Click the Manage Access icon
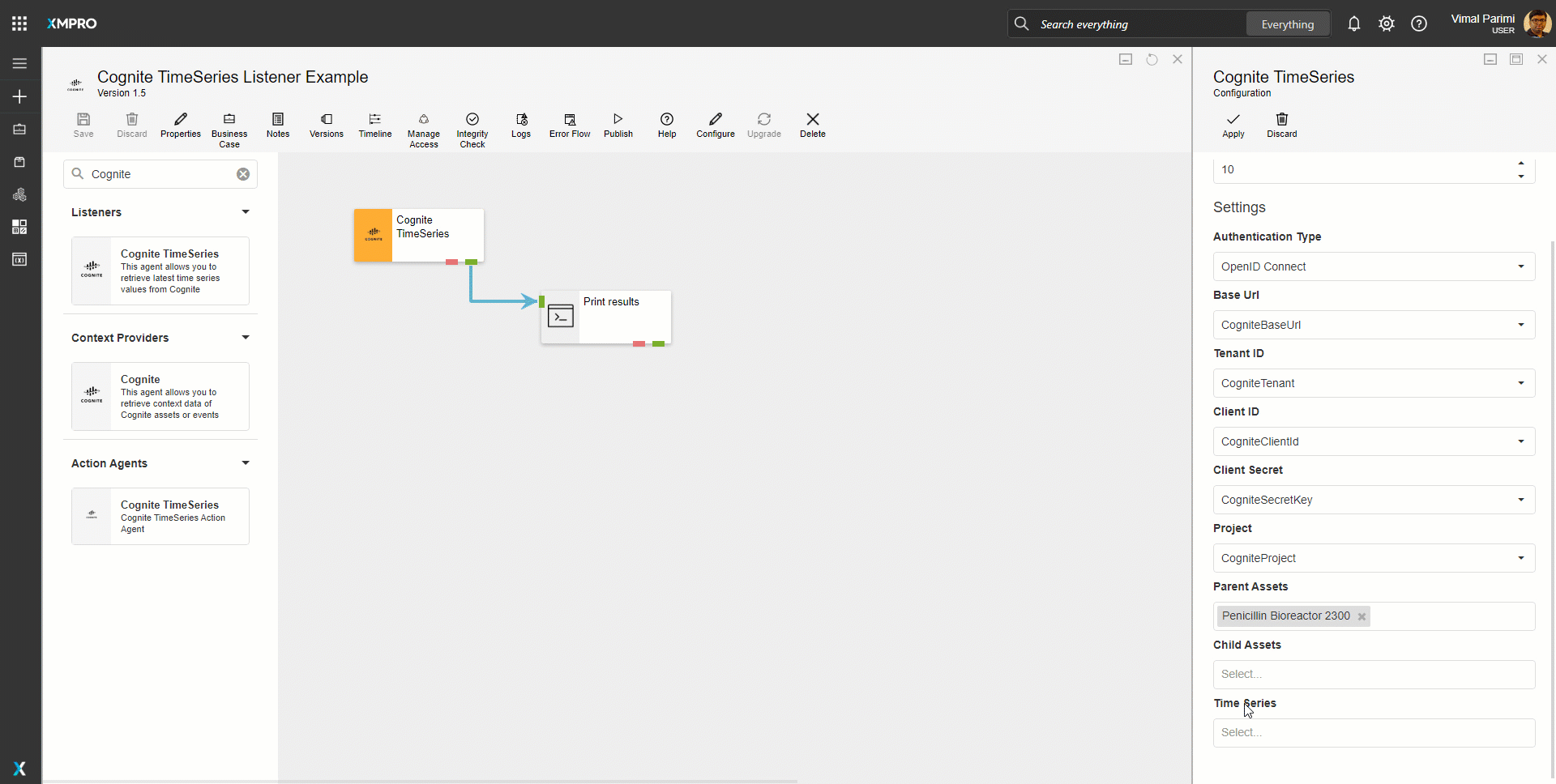This screenshot has height=784, width=1556. (423, 130)
